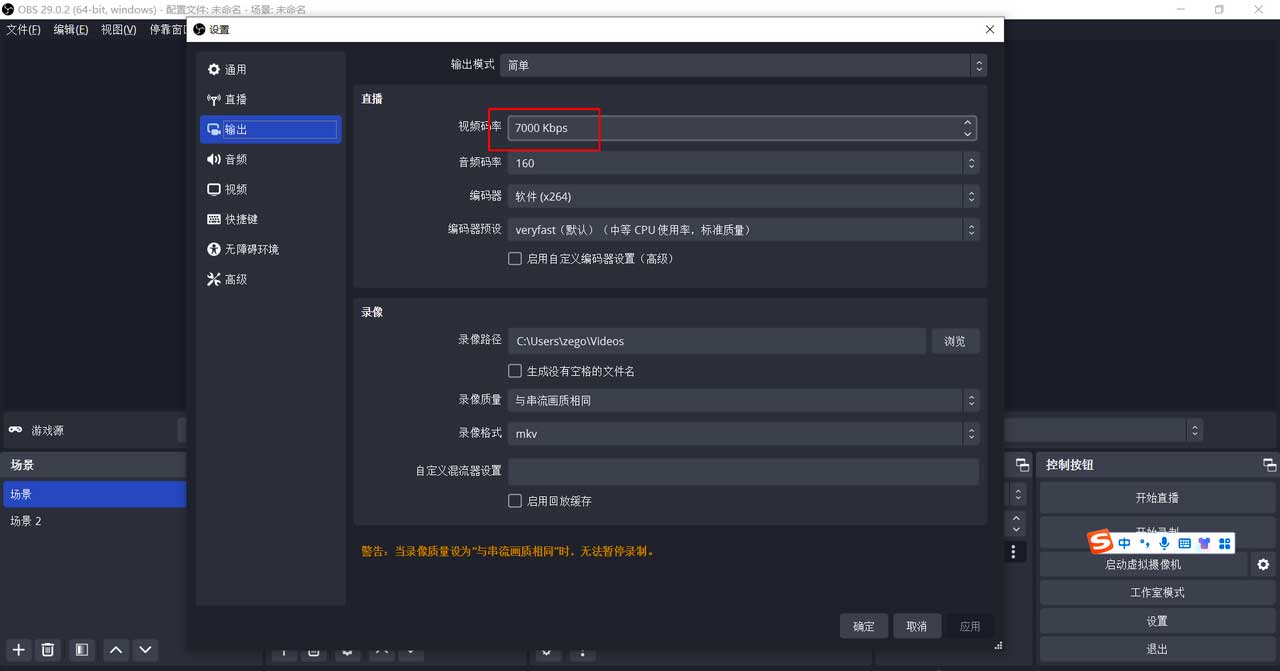Open the 文件(F) menu

tap(23, 30)
